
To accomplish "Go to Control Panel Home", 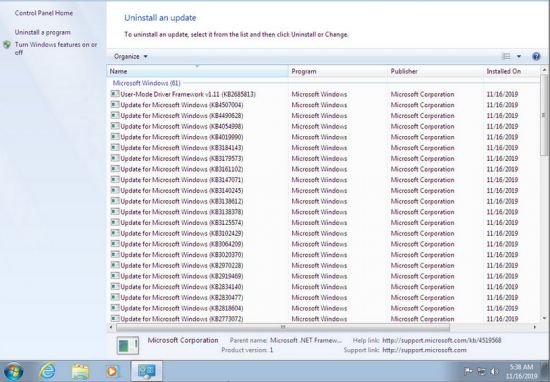I will tap(44, 13).
